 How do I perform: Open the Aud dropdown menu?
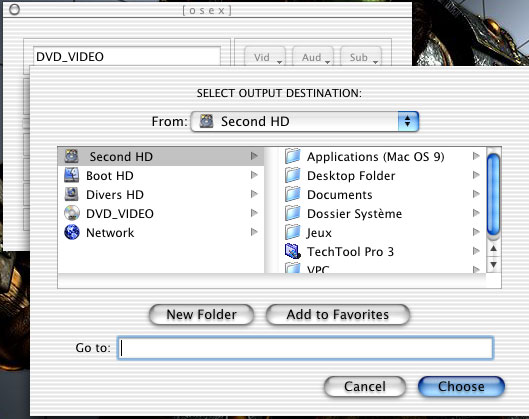313,57
